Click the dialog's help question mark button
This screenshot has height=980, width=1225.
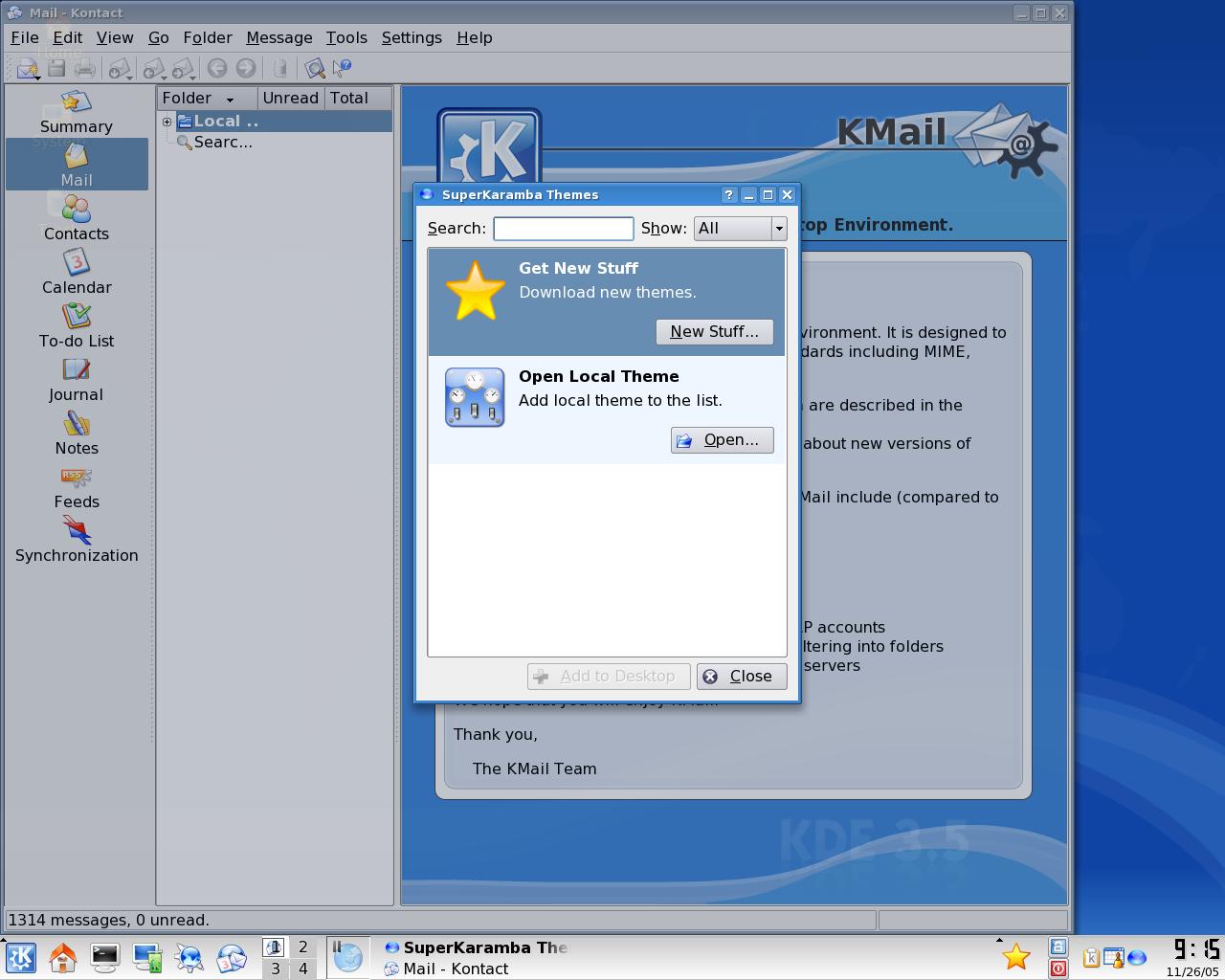point(728,194)
